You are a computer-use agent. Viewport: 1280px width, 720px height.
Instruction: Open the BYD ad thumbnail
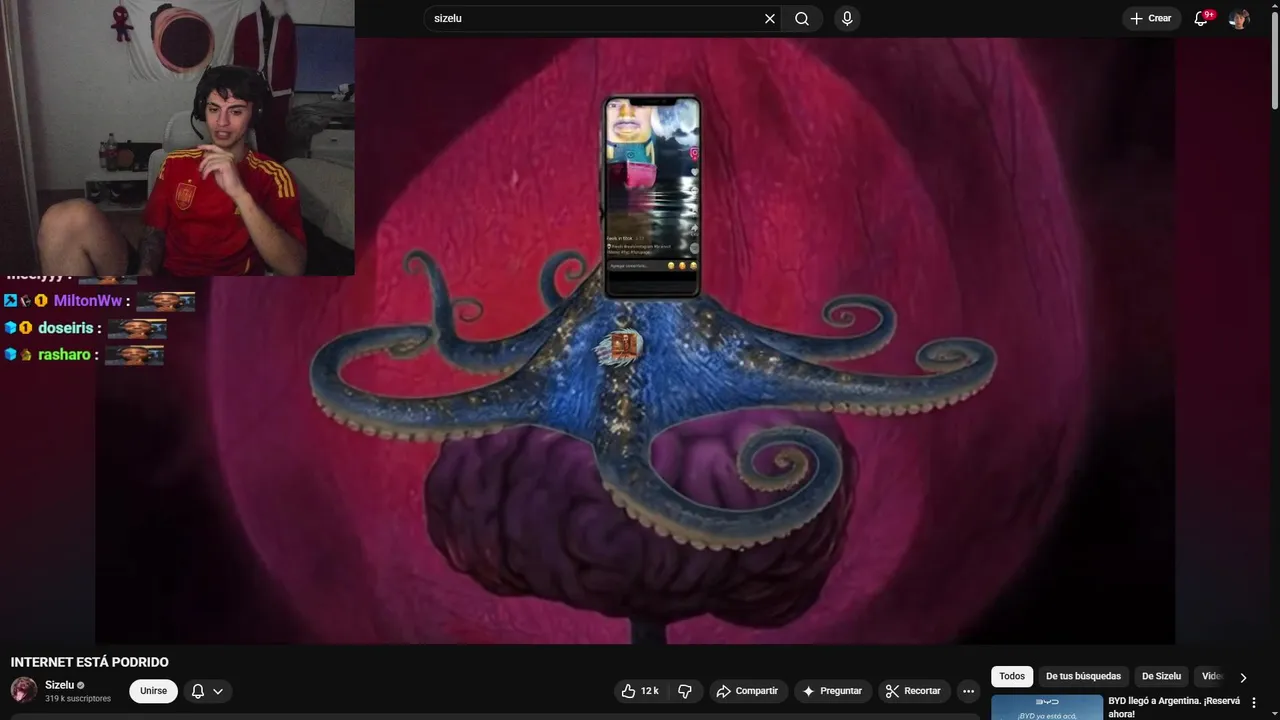click(1047, 708)
